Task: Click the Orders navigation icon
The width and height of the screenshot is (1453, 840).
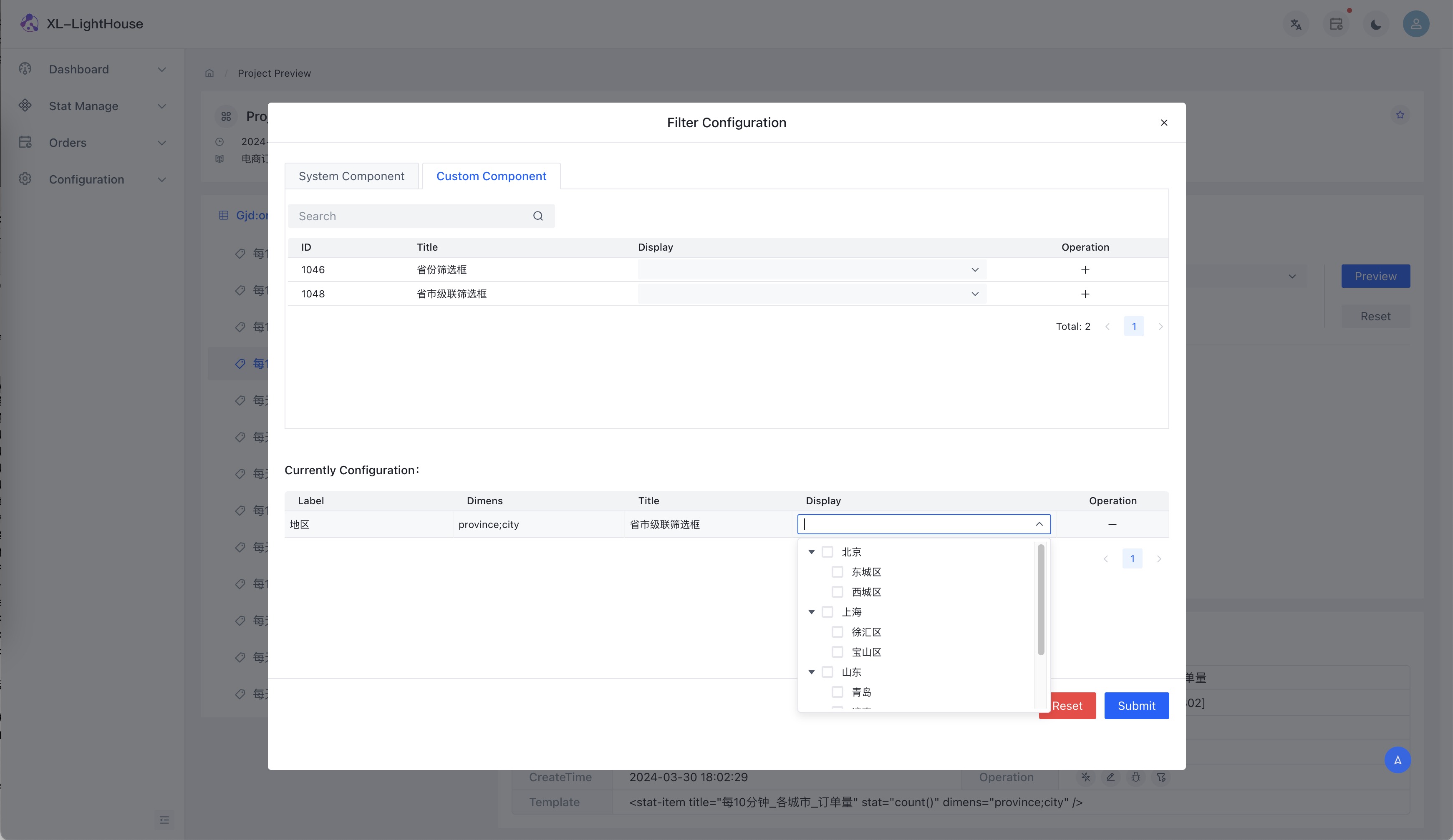Action: [25, 142]
